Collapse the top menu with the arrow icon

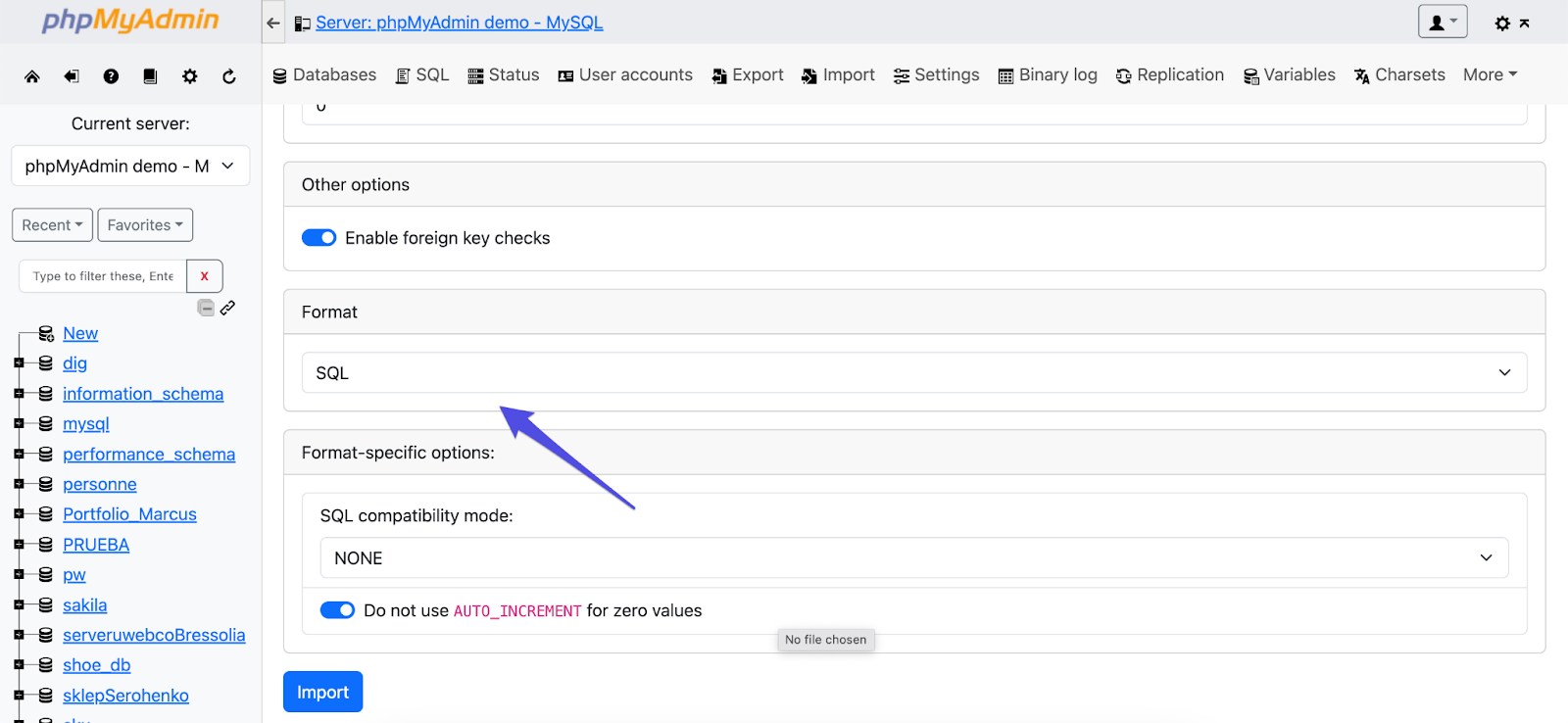coord(1525,23)
